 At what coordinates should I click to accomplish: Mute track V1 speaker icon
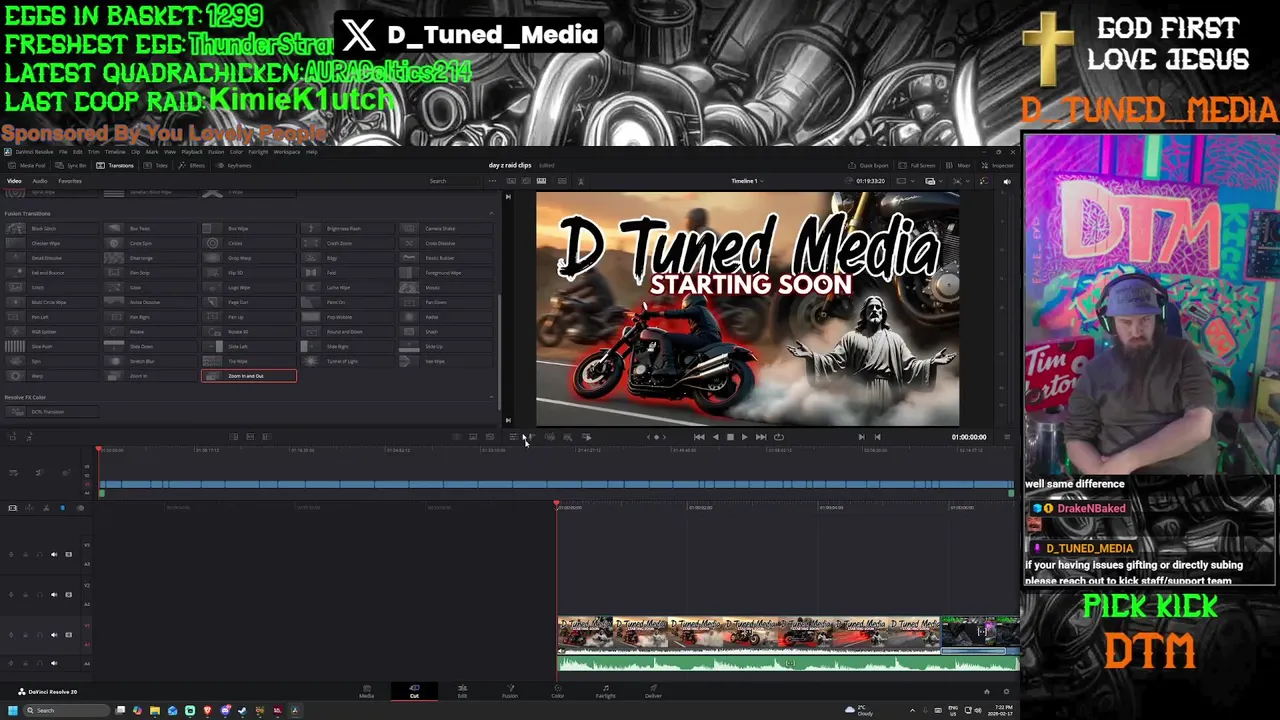[x=54, y=635]
